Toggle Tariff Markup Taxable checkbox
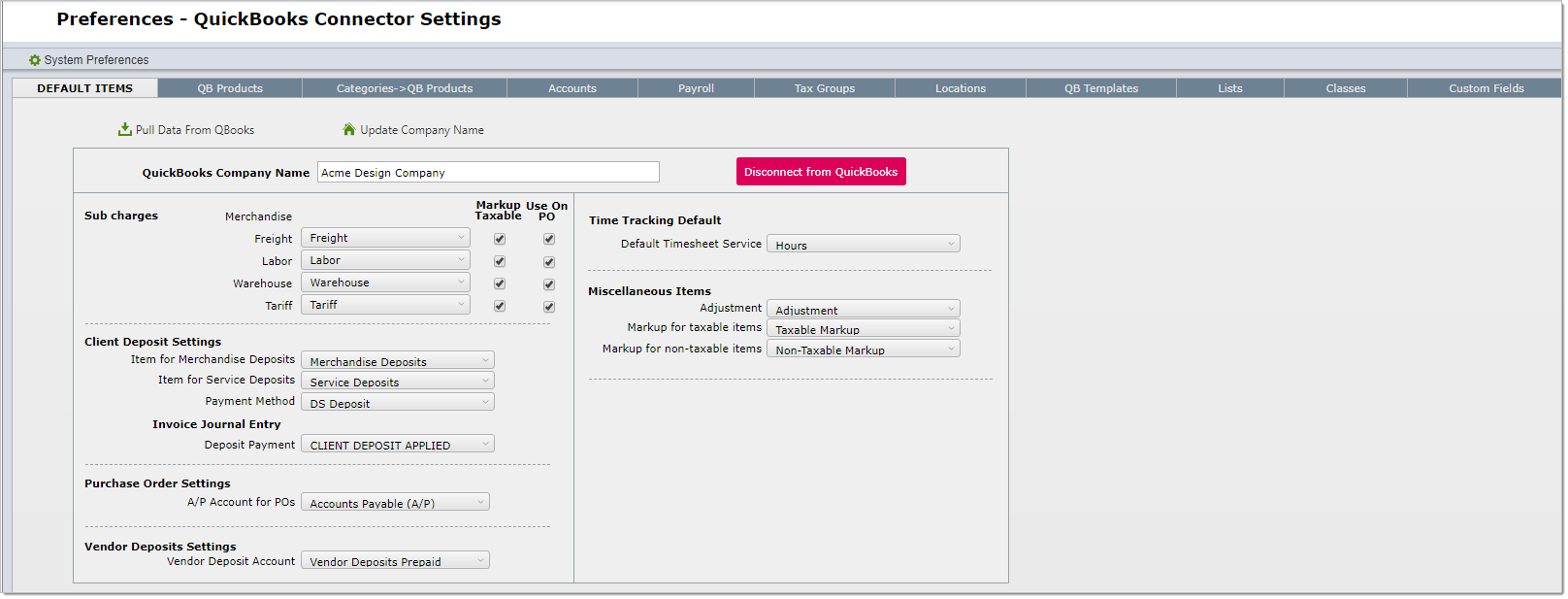Image resolution: width=1568 pixels, height=599 pixels. click(x=500, y=306)
